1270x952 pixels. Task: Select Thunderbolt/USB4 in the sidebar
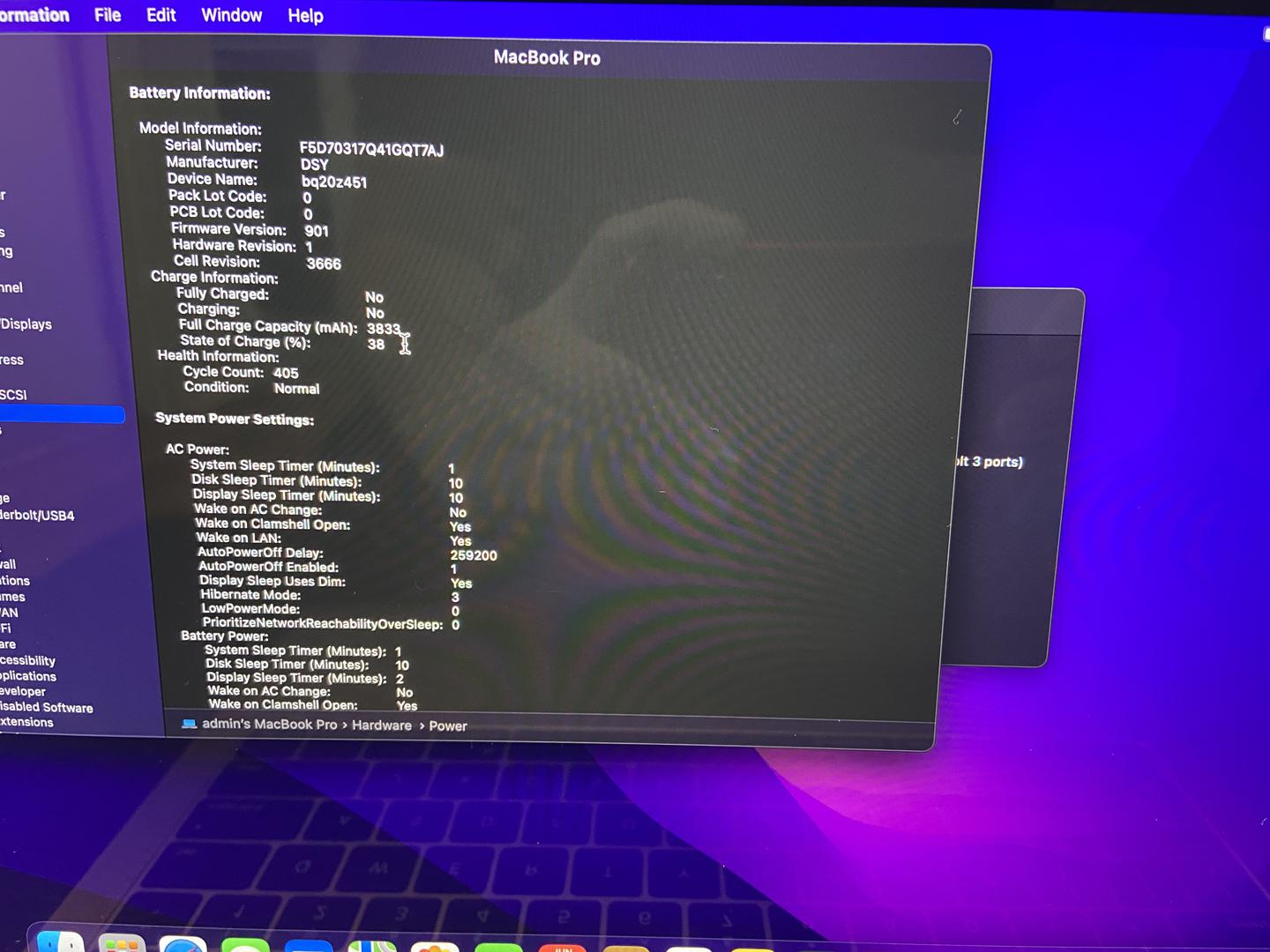tap(37, 516)
